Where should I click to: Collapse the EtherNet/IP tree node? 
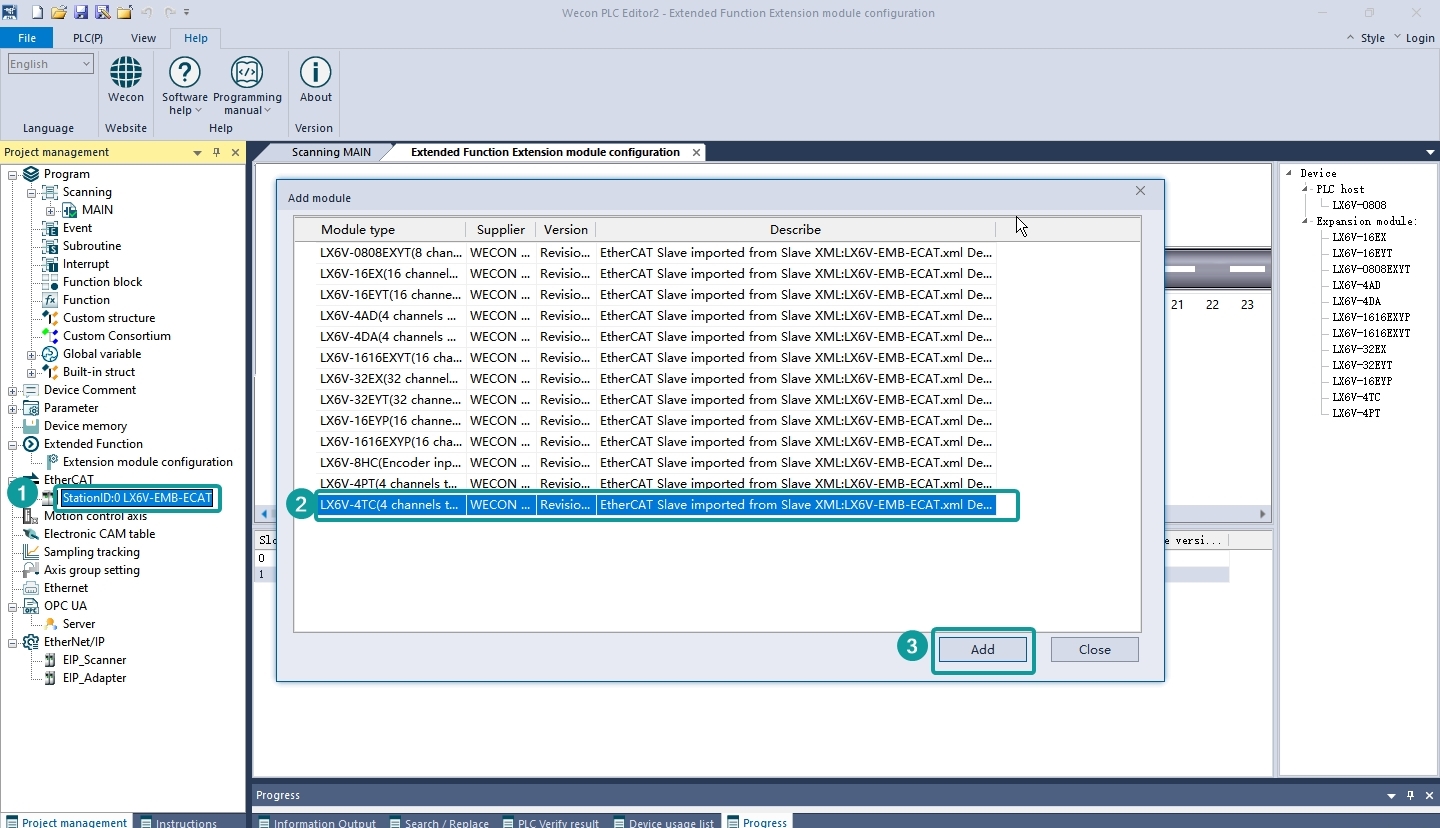tap(12, 642)
